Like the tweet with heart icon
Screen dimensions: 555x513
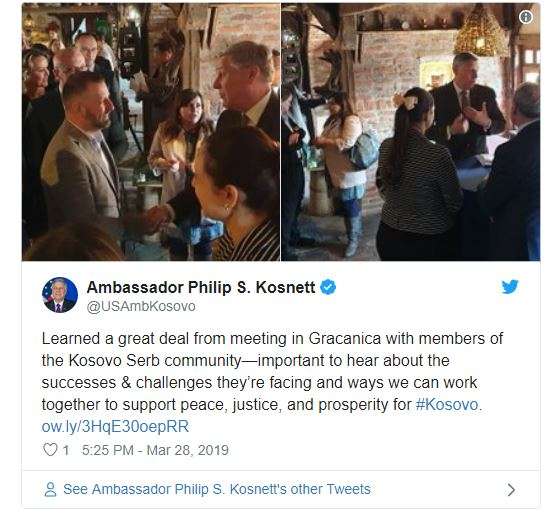pos(50,450)
